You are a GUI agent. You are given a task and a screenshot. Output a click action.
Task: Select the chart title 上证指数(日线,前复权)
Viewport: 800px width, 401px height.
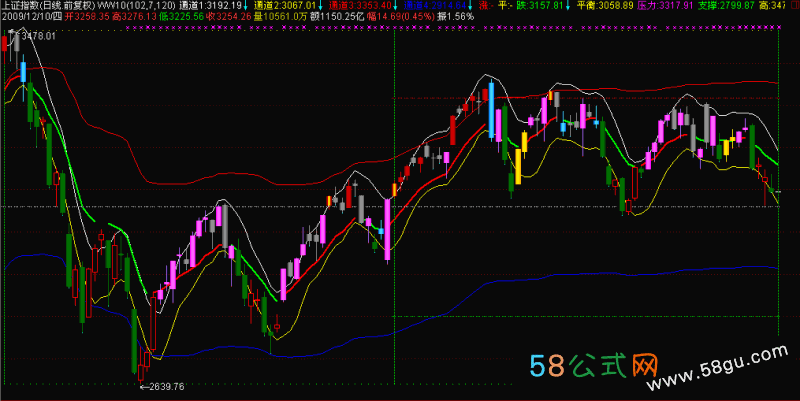pyautogui.click(x=48, y=6)
